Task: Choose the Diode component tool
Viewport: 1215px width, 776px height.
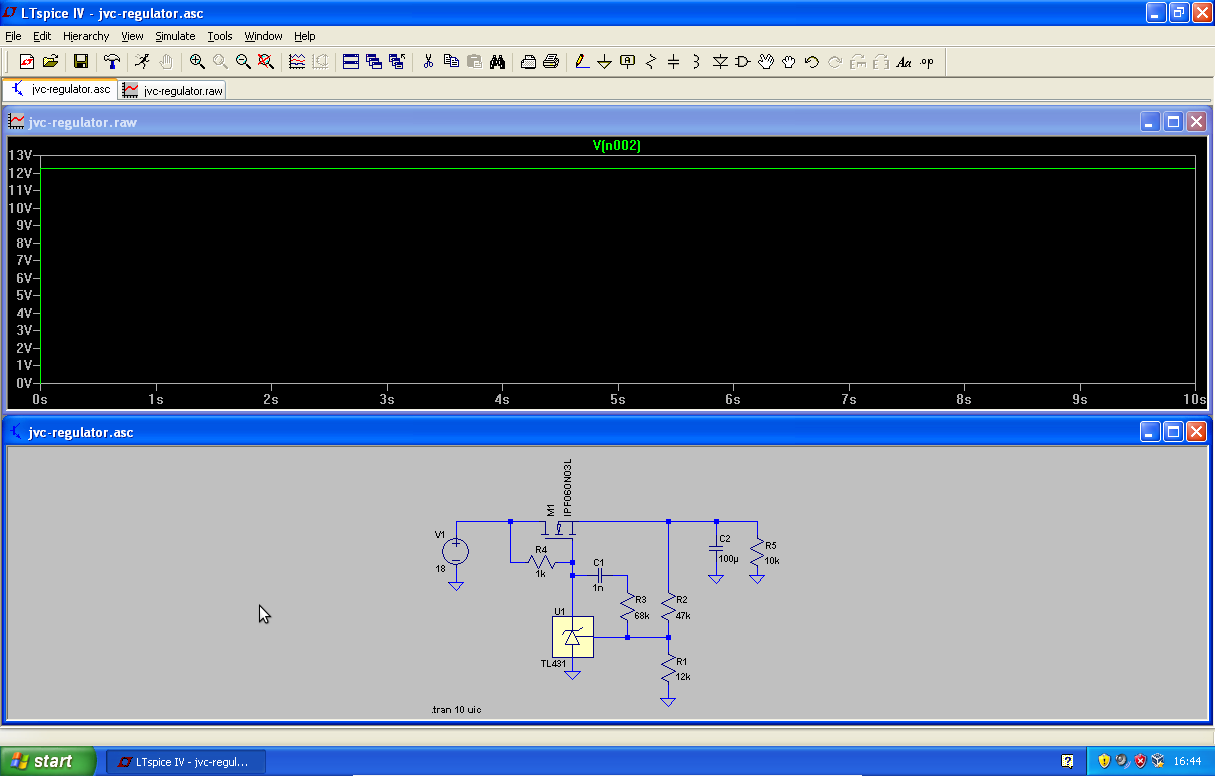Action: 720,62
